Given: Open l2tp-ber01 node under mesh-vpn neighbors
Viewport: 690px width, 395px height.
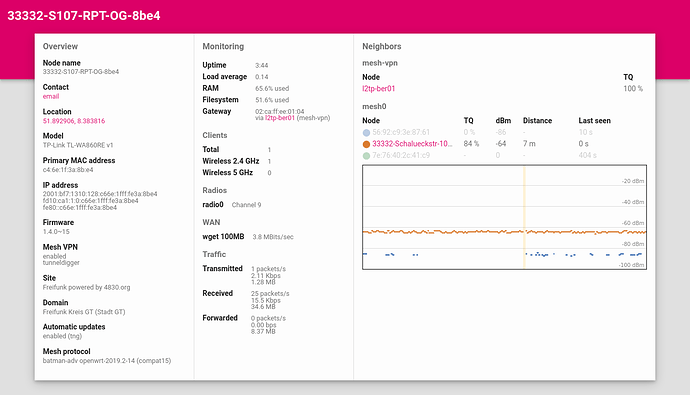Looking at the screenshot, I should click(x=378, y=88).
